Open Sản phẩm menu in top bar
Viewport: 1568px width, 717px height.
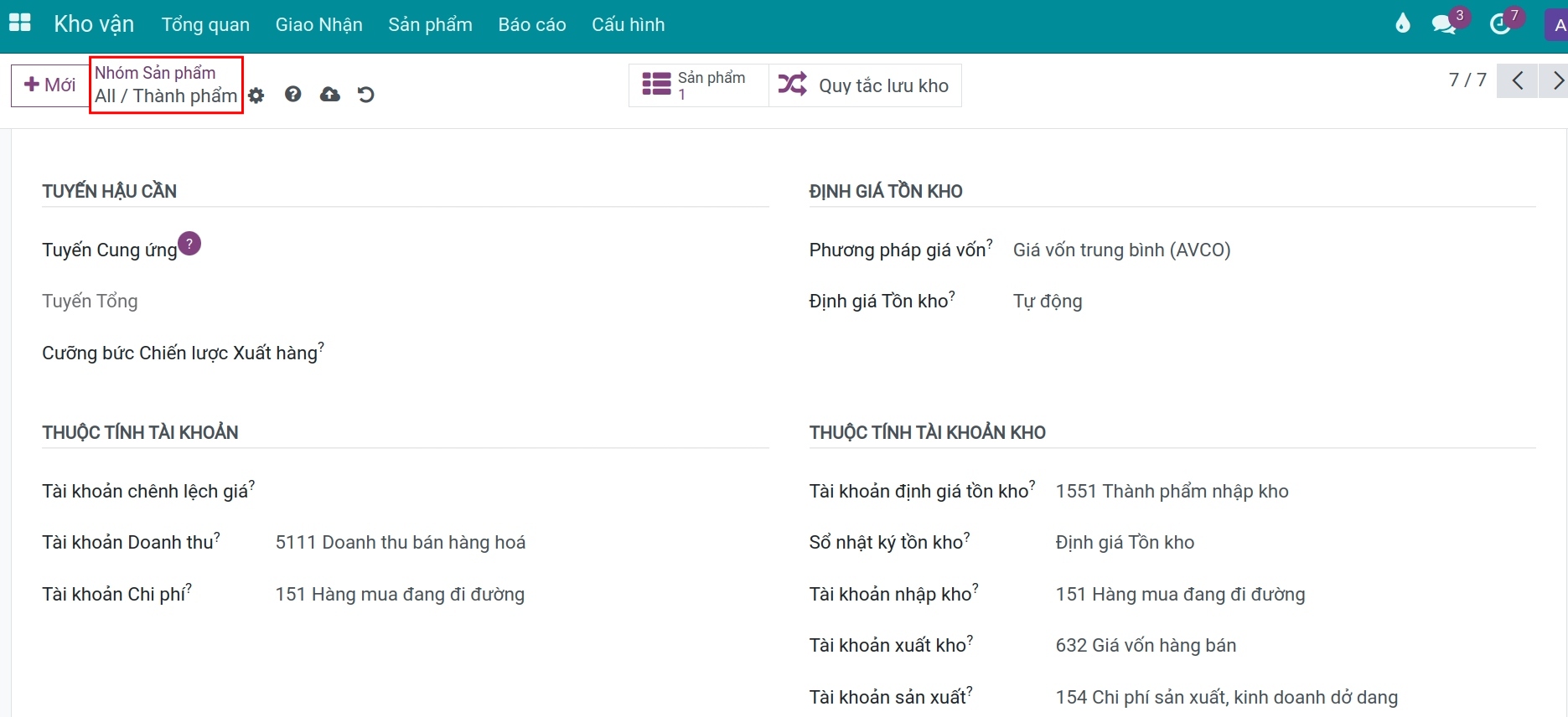point(431,25)
